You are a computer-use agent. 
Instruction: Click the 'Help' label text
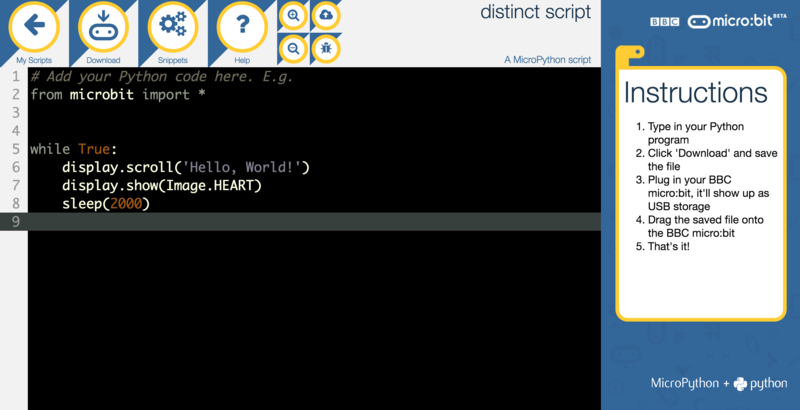point(242,60)
